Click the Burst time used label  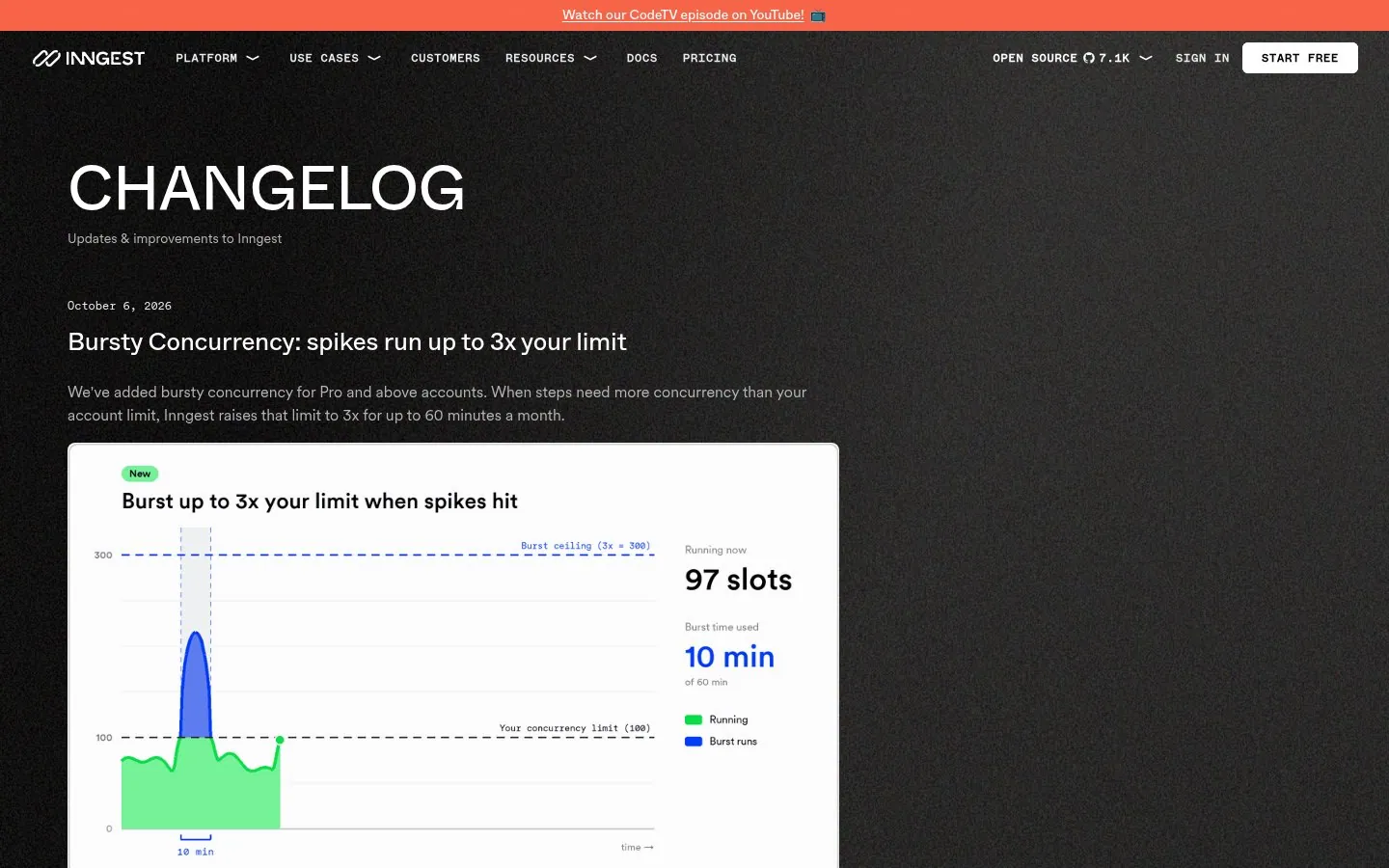pos(722,627)
